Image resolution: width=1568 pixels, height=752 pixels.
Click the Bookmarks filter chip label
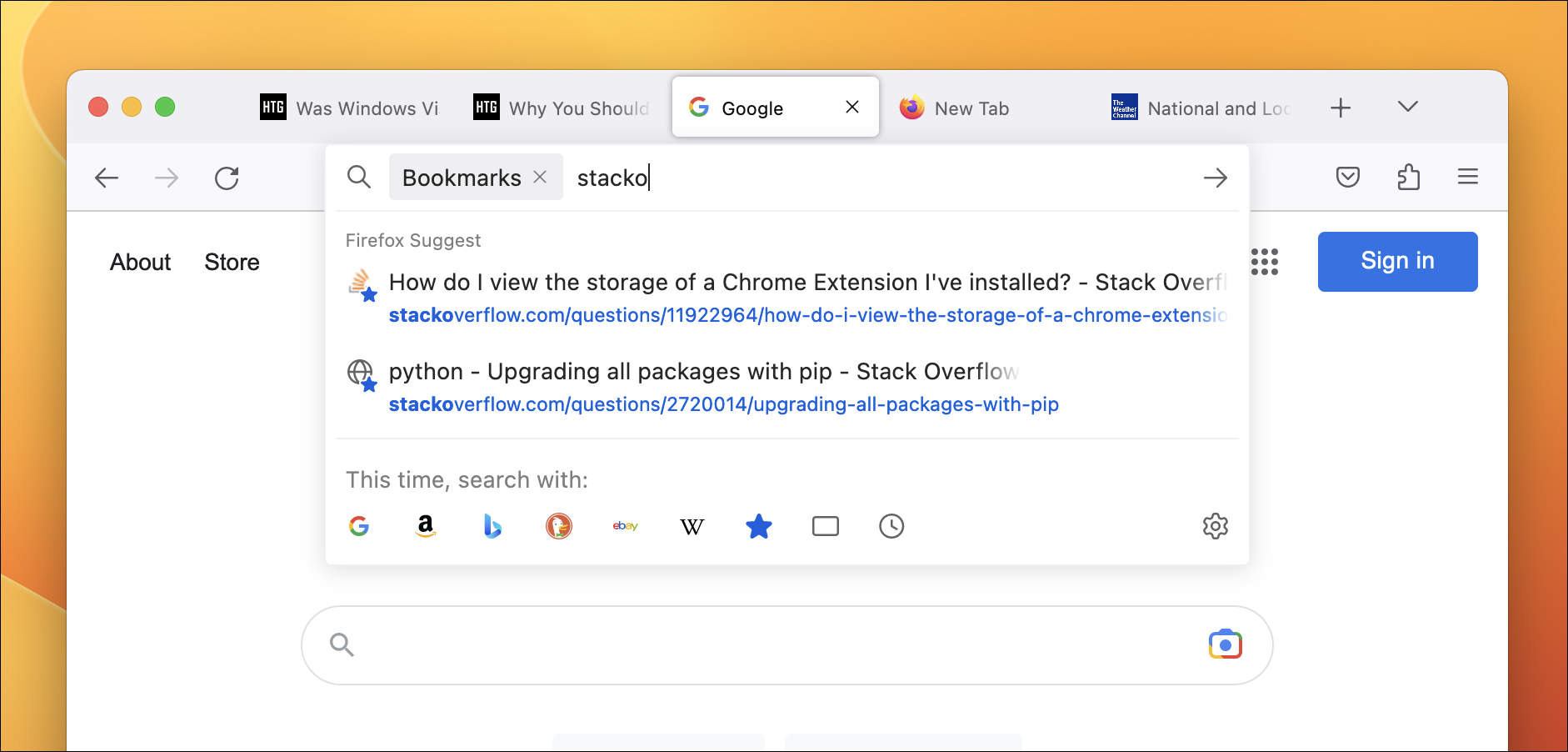(462, 178)
